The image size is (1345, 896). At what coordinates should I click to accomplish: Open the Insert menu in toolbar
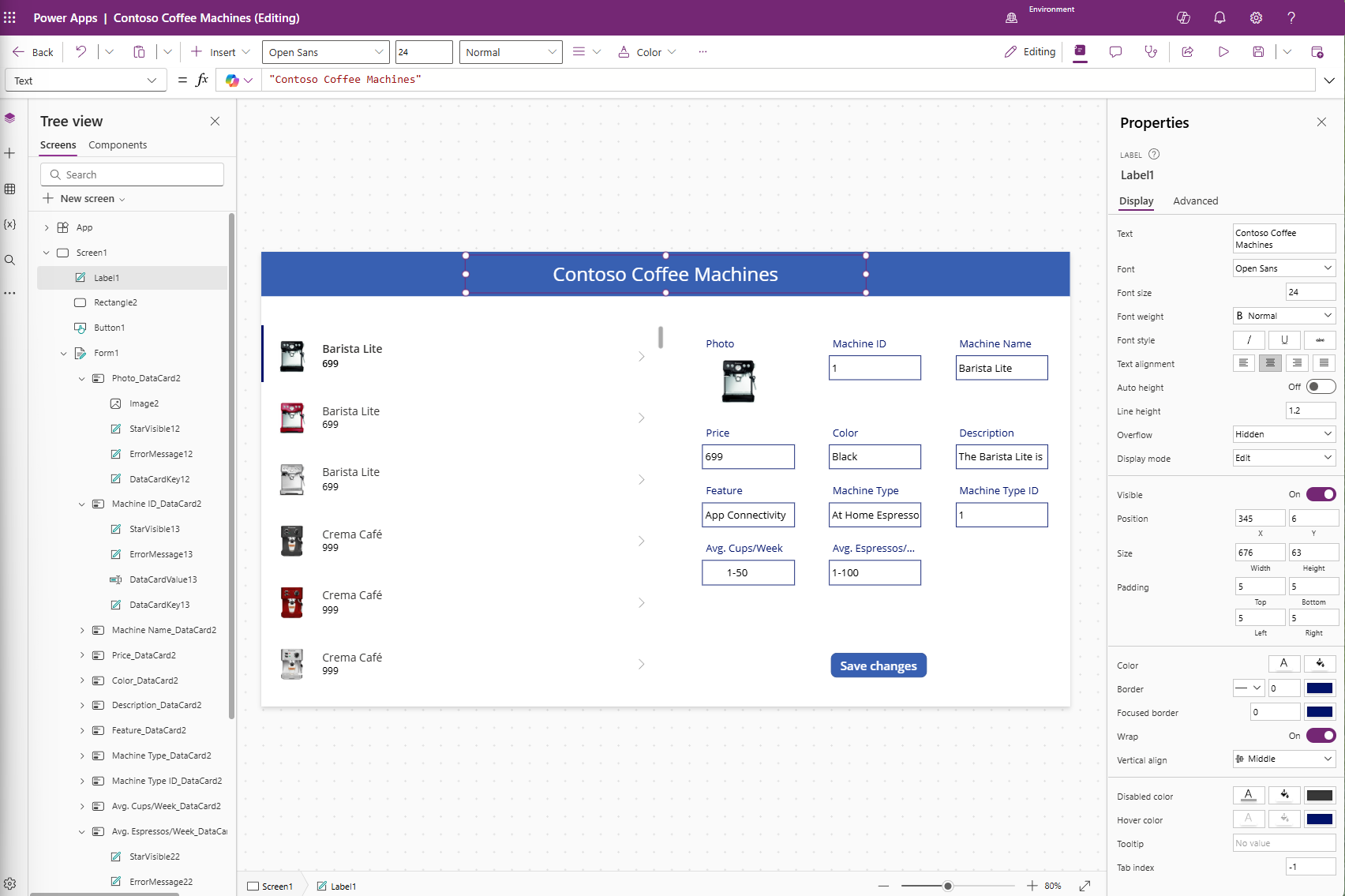(220, 52)
